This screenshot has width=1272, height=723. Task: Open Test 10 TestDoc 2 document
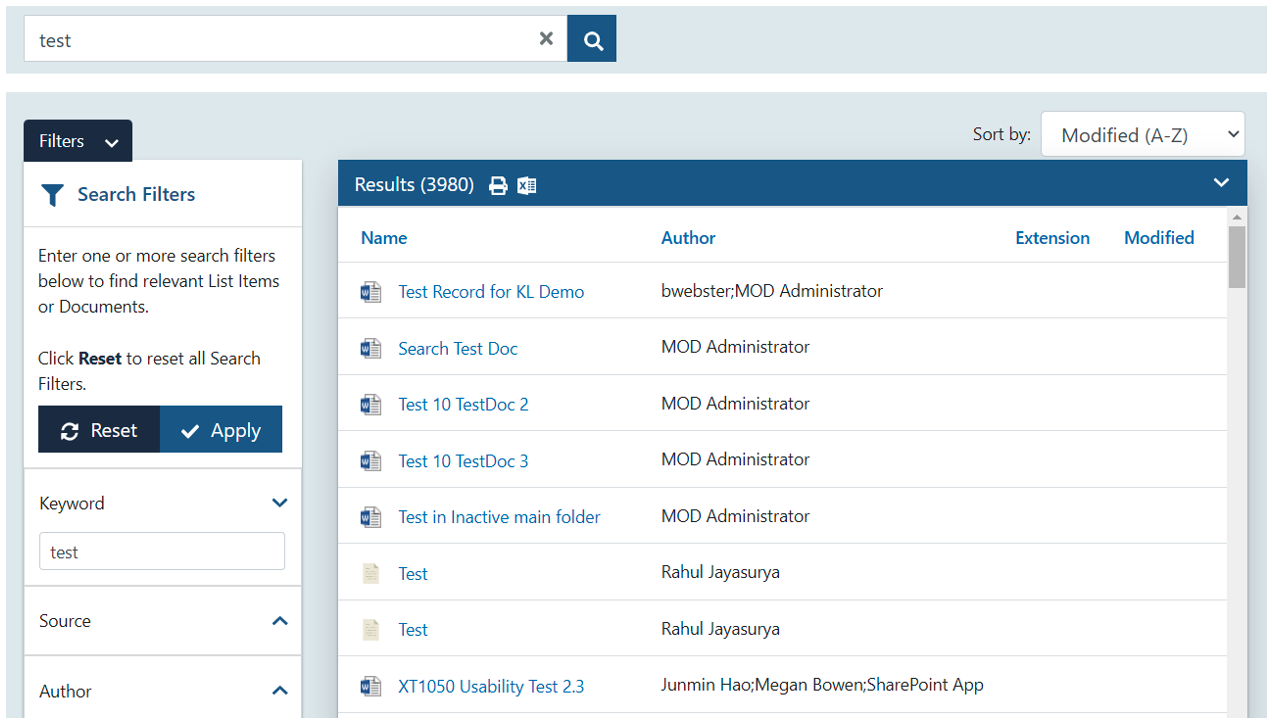click(463, 404)
